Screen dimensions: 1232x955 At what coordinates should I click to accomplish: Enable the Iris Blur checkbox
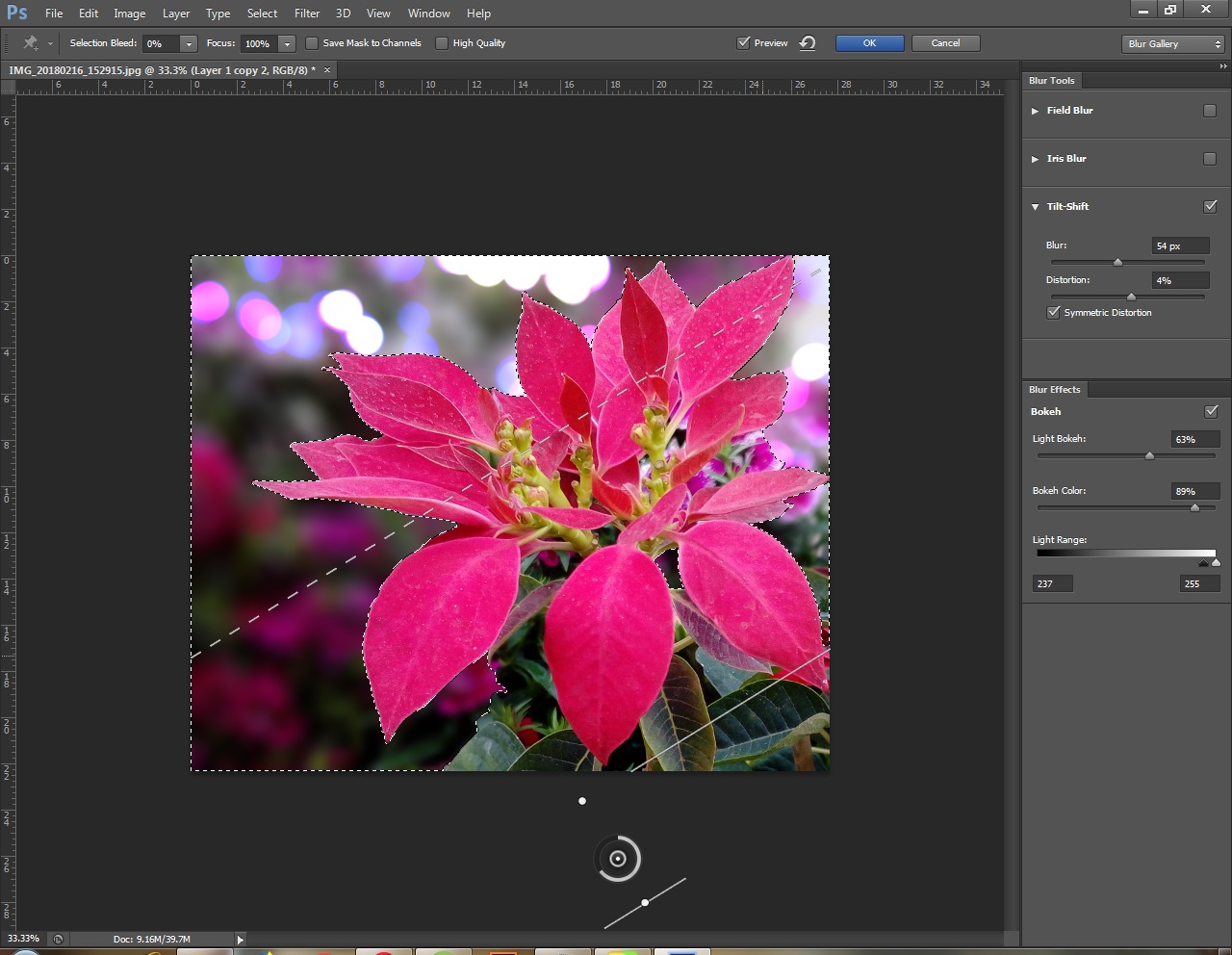pyautogui.click(x=1210, y=159)
